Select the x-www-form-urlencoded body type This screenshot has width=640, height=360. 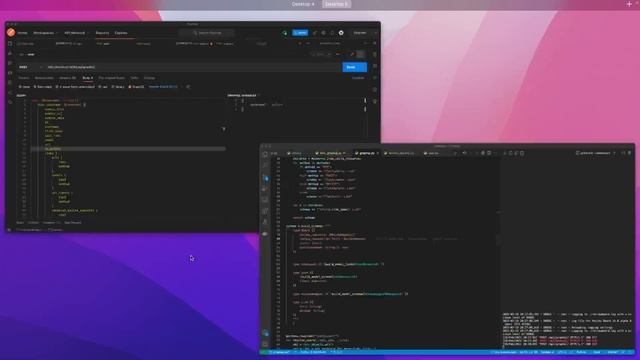76,87
